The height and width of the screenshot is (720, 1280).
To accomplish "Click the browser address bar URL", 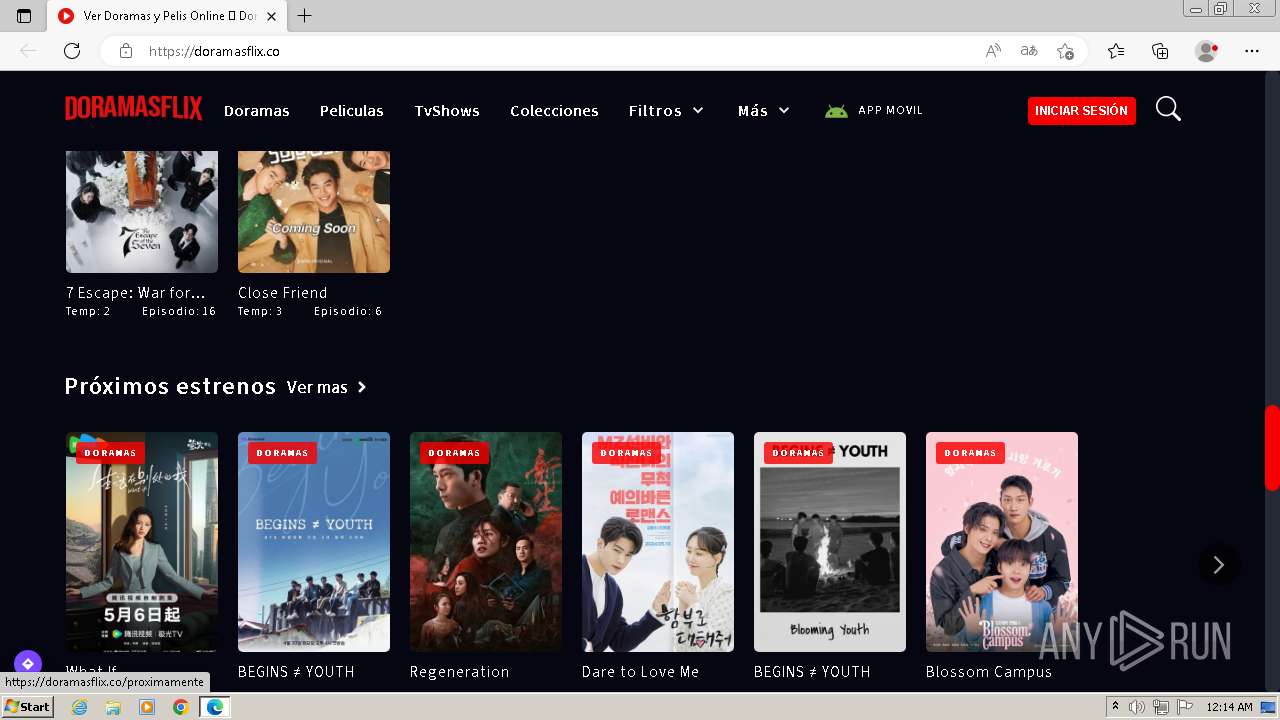I will click(x=214, y=51).
